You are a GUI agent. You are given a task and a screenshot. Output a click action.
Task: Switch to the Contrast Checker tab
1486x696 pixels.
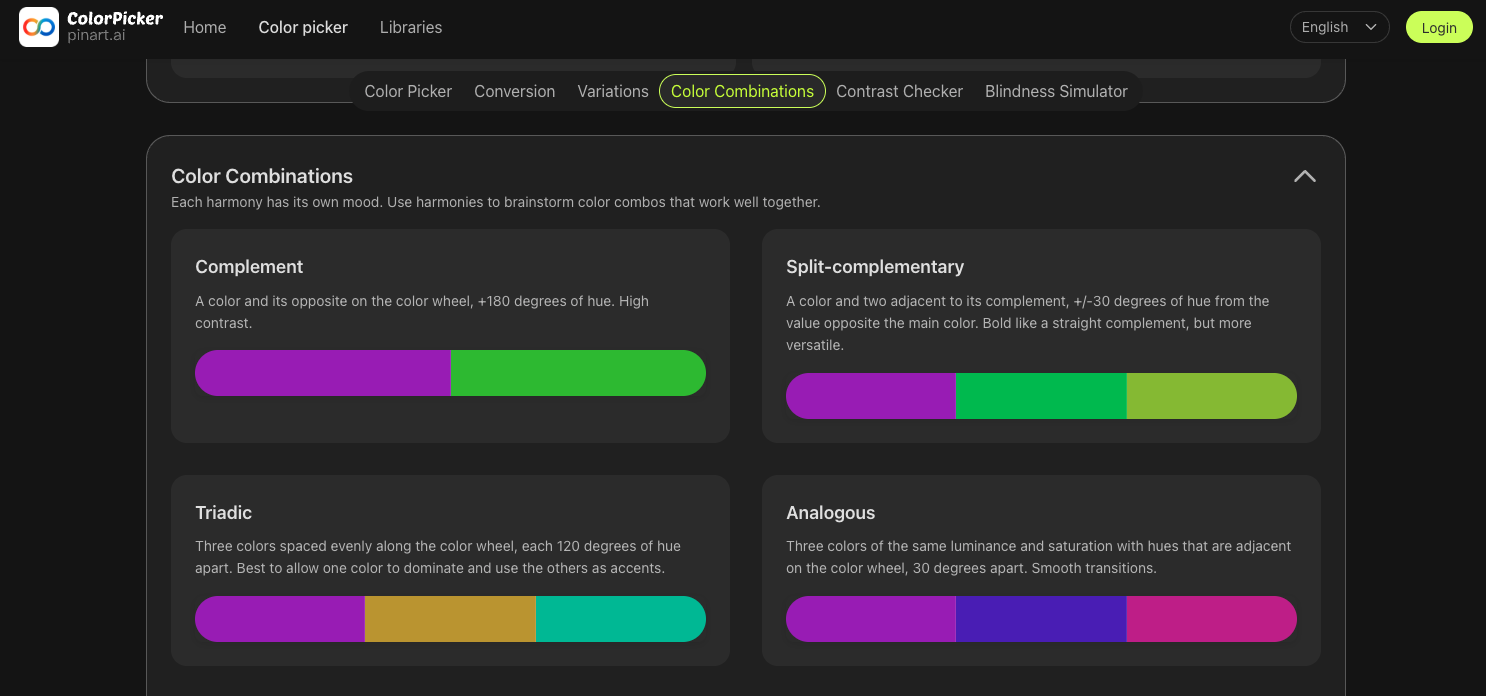click(x=899, y=91)
